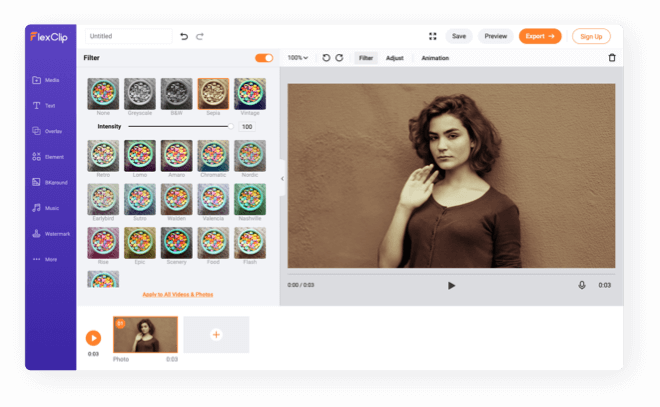Select the None filter
Screen dimensions: 660x407
[103, 94]
